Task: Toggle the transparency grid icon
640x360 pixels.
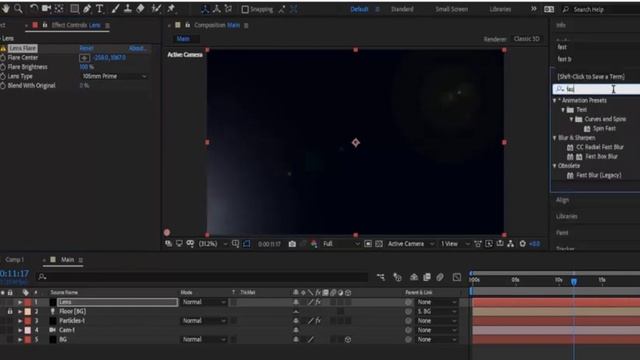Action: pos(379,244)
